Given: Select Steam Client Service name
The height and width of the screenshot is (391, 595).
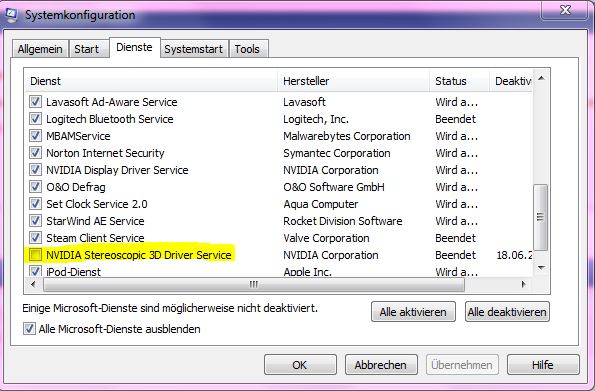Looking at the screenshot, I should click(x=95, y=238).
